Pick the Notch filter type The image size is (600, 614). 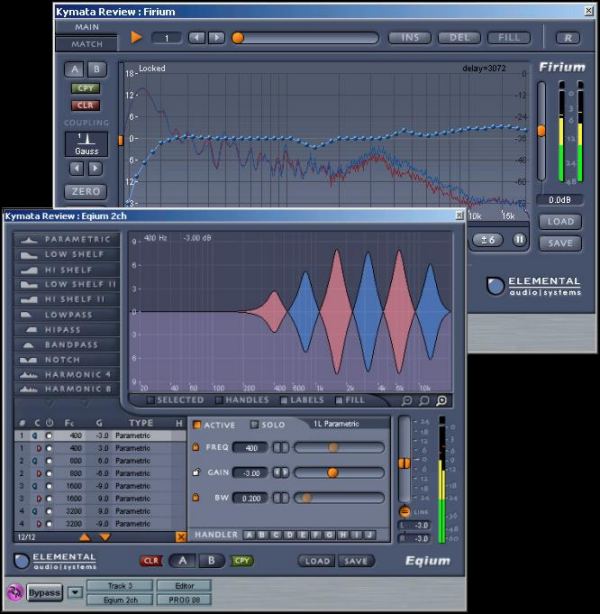67,359
